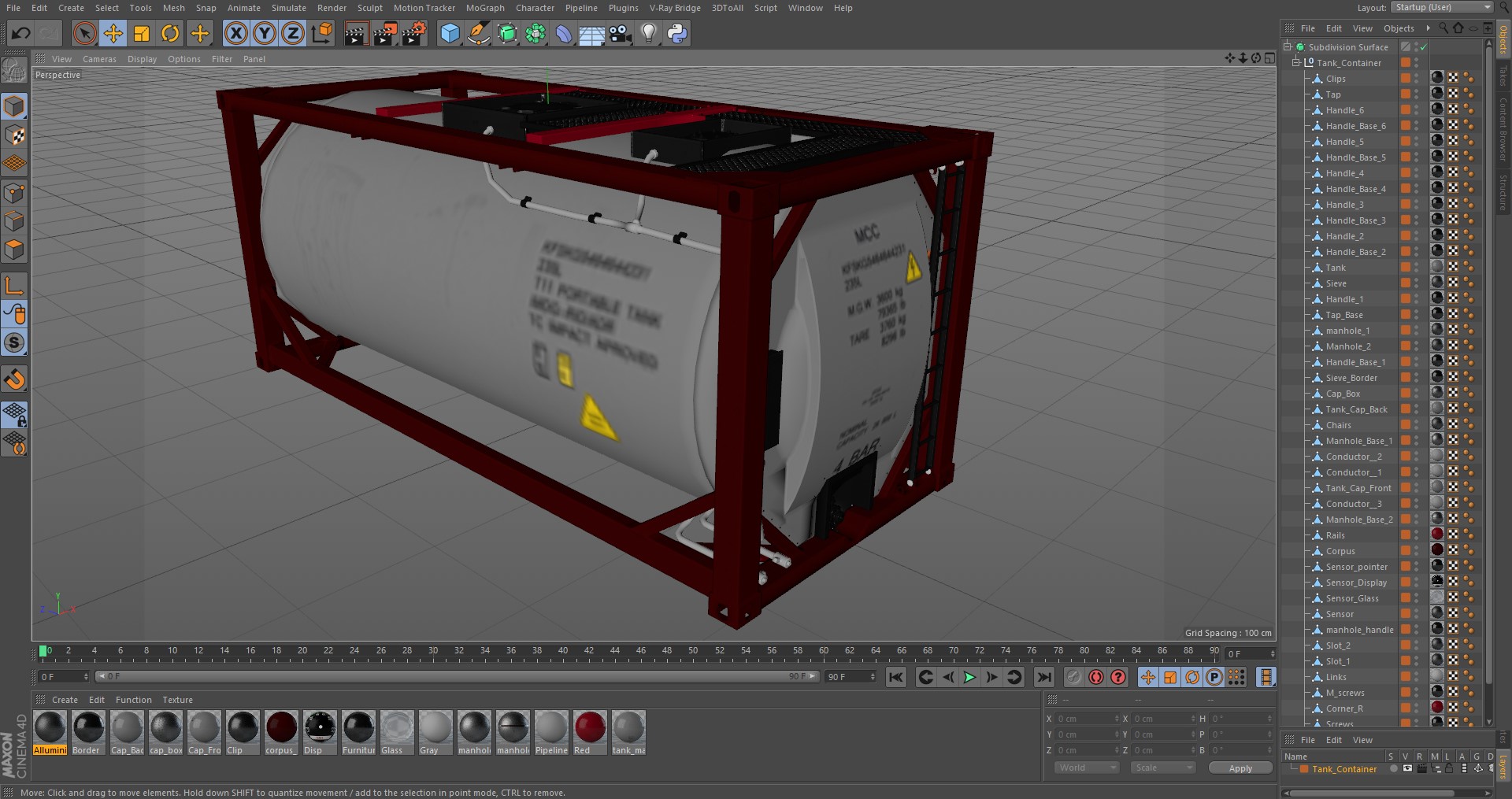Open the Simulate menu
This screenshot has height=799, width=1512.
[289, 8]
